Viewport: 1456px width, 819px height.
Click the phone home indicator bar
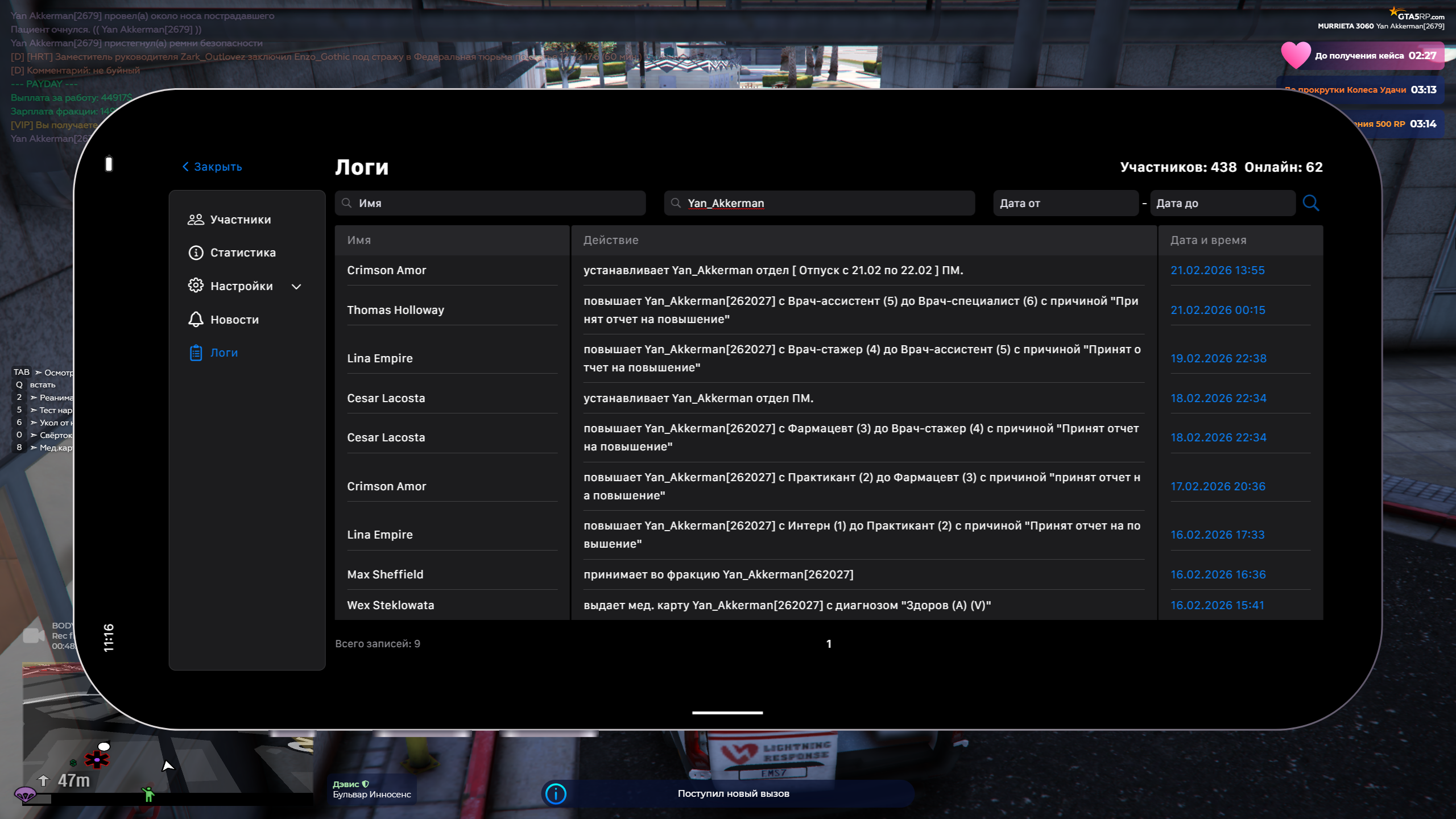coord(727,712)
